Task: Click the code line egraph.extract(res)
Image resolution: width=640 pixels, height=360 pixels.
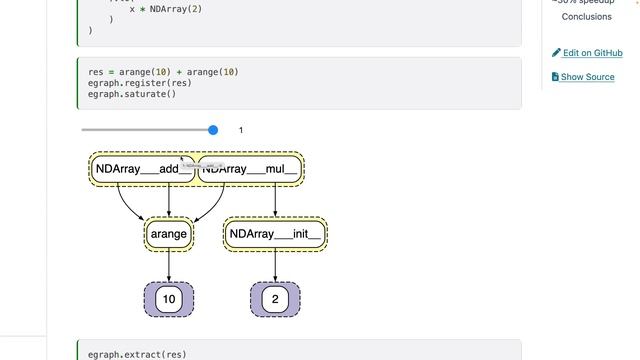Action: [x=137, y=354]
